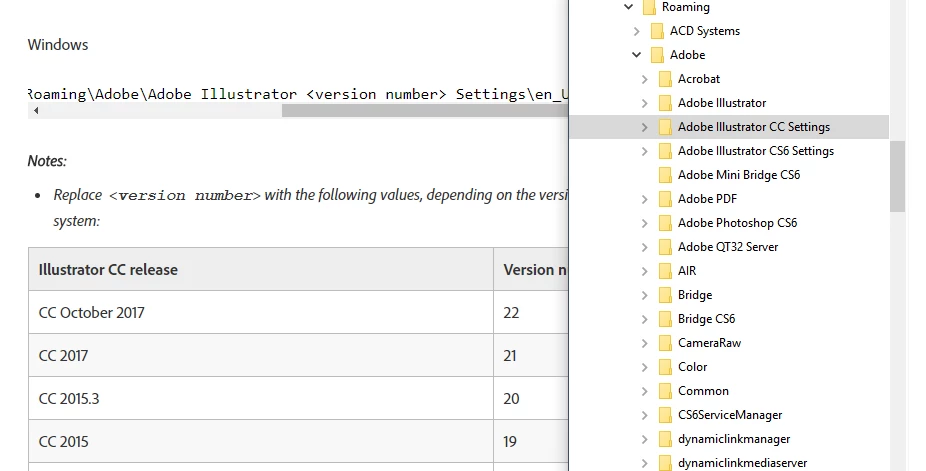926x471 pixels.
Task: Expand Adobe Illustrator CC Settings chevron
Action: coord(645,127)
